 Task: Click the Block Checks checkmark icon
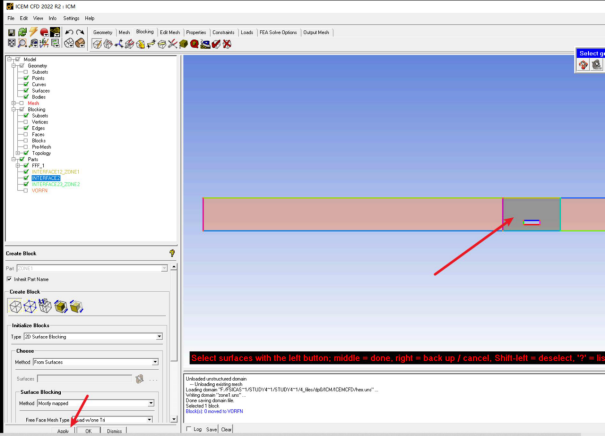[x=216, y=44]
